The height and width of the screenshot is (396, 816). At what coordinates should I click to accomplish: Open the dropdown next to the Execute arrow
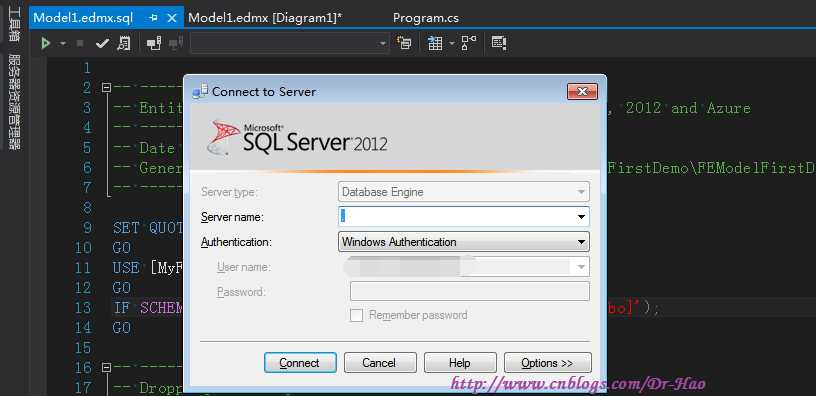coord(63,44)
